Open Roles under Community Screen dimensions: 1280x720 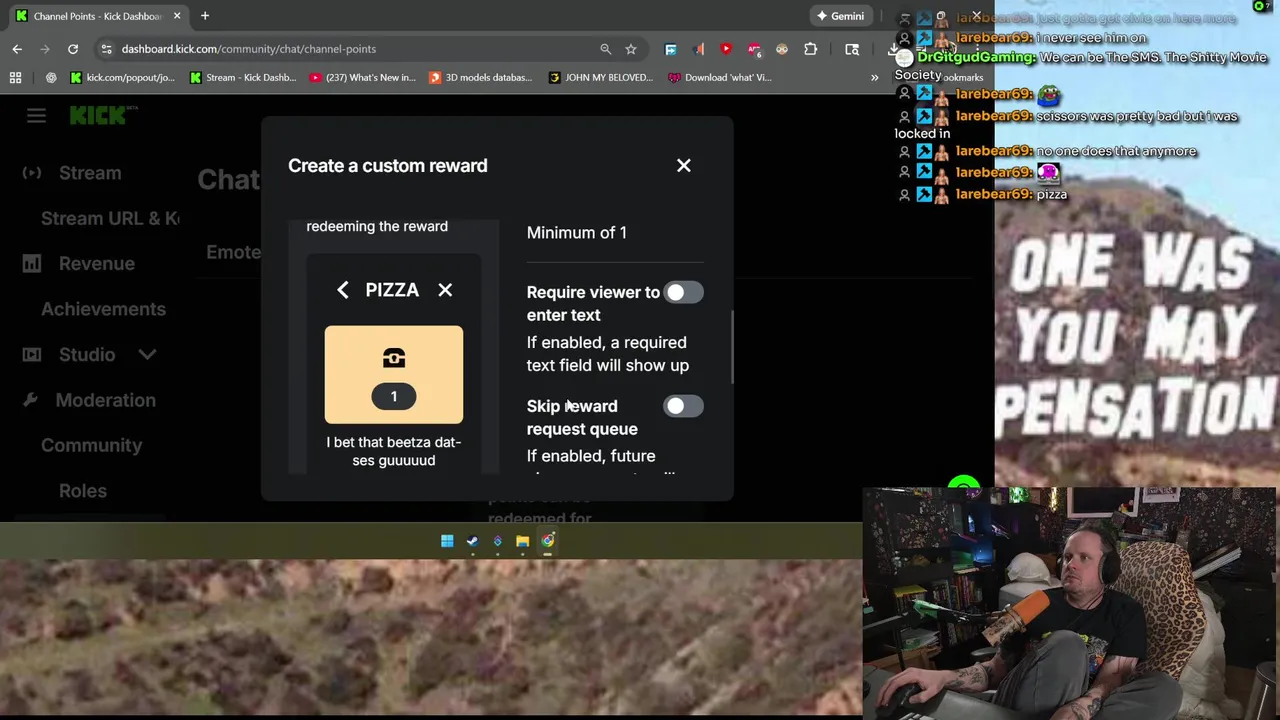click(82, 491)
